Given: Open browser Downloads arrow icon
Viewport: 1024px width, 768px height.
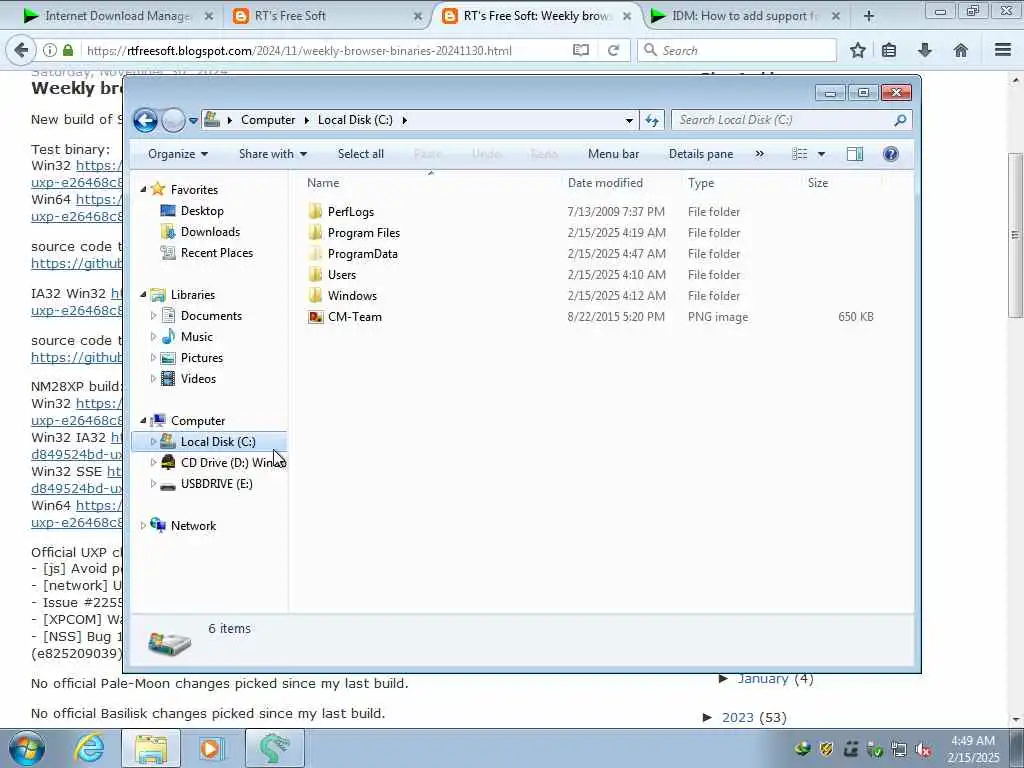Looking at the screenshot, I should [925, 50].
